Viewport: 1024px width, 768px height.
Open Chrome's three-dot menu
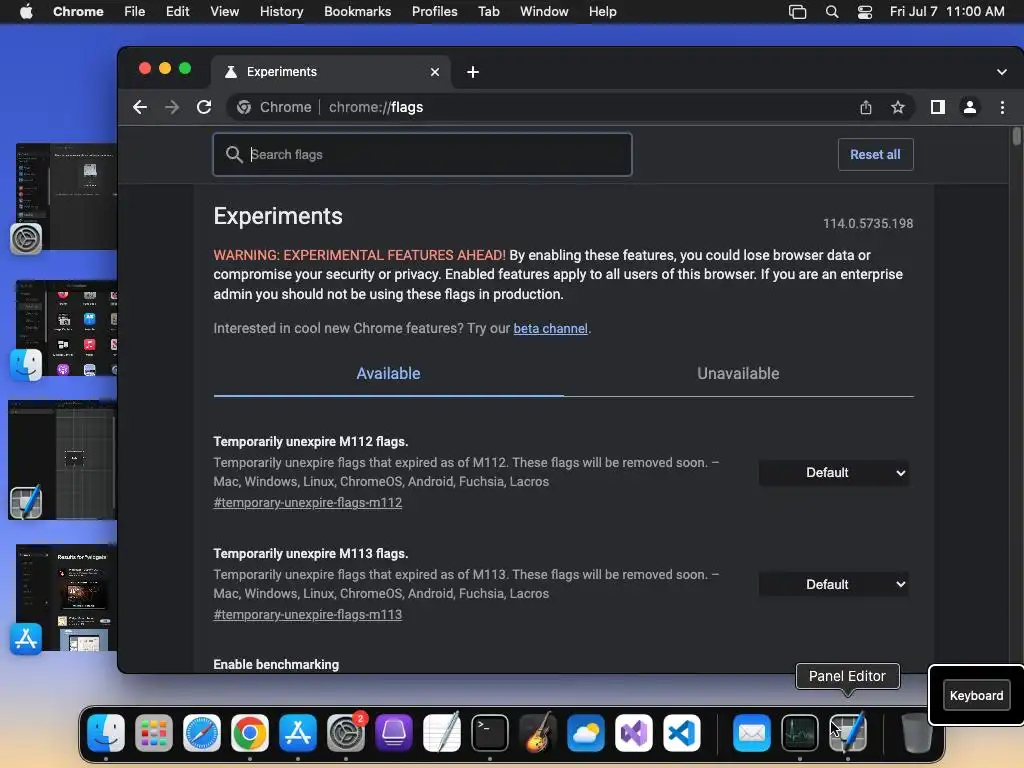click(1002, 107)
